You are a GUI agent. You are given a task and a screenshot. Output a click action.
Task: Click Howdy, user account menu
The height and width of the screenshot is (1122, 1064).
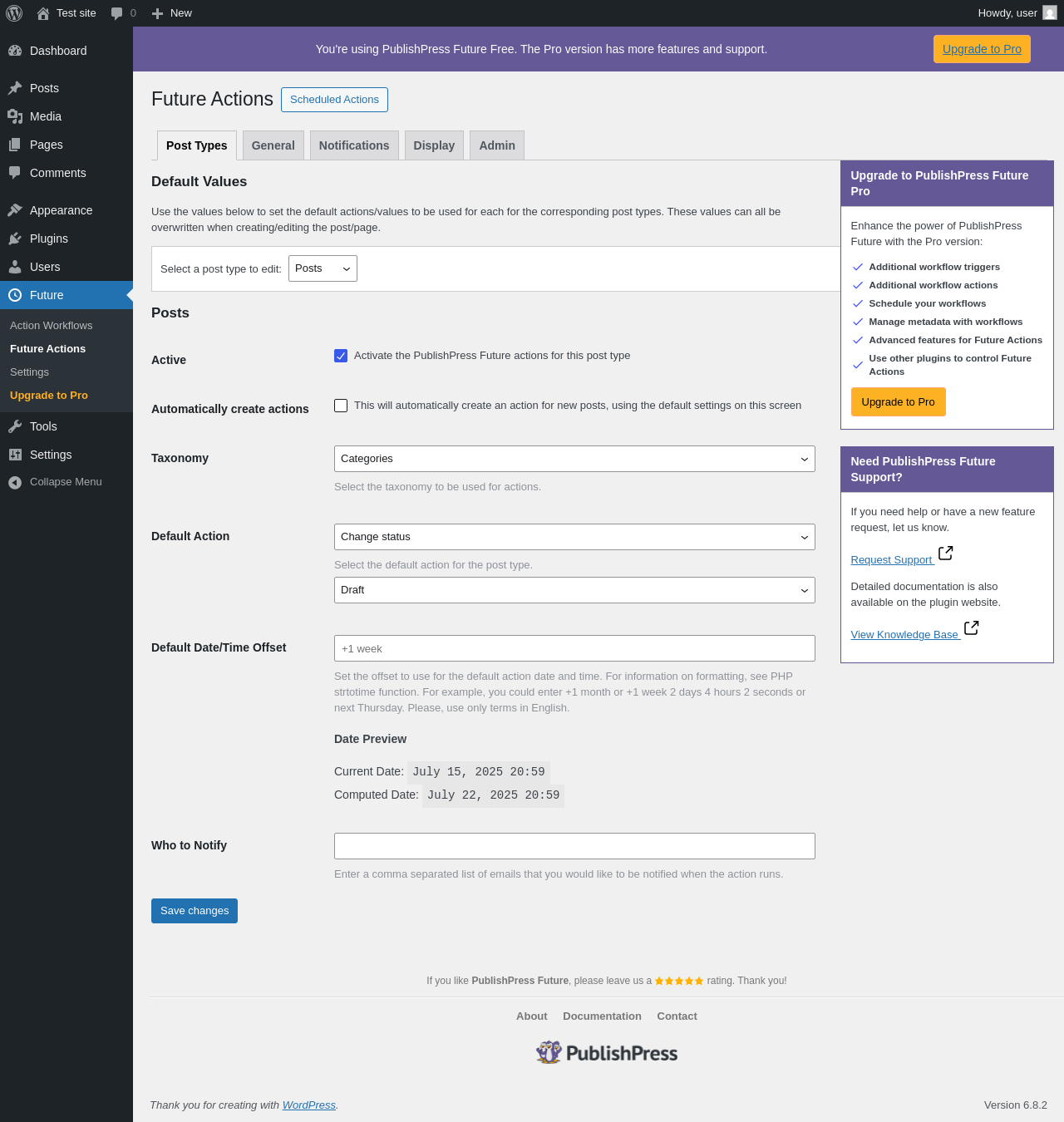(x=1017, y=13)
